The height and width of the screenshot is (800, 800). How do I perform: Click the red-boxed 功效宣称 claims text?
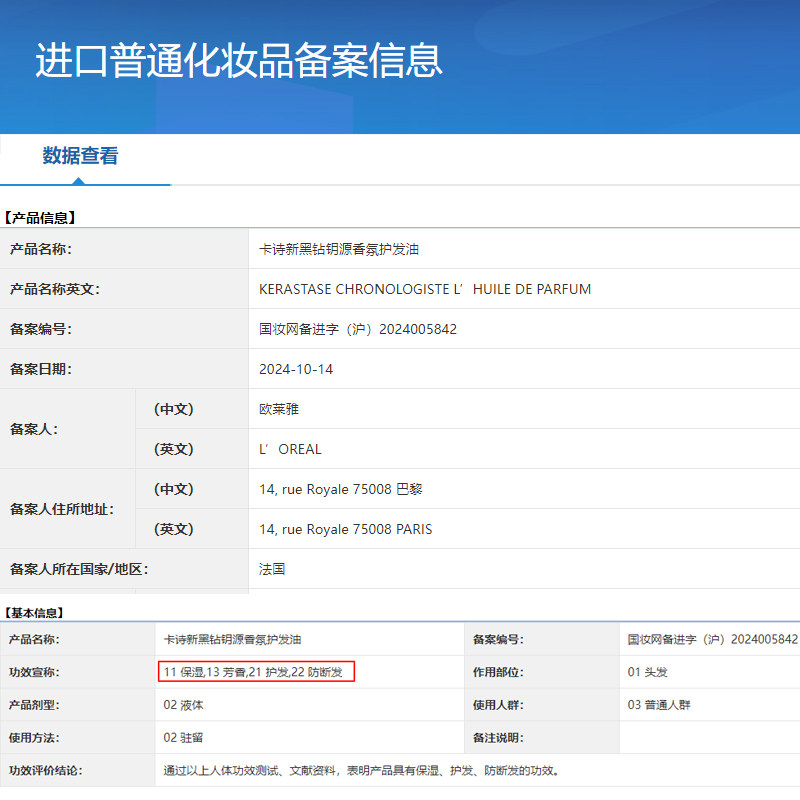point(256,671)
